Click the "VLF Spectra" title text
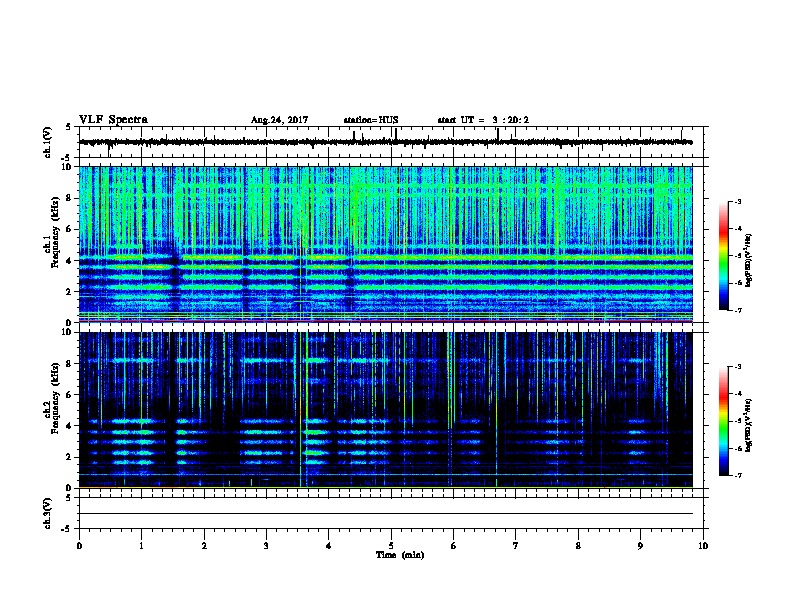The height and width of the screenshot is (612, 792). 113,120
